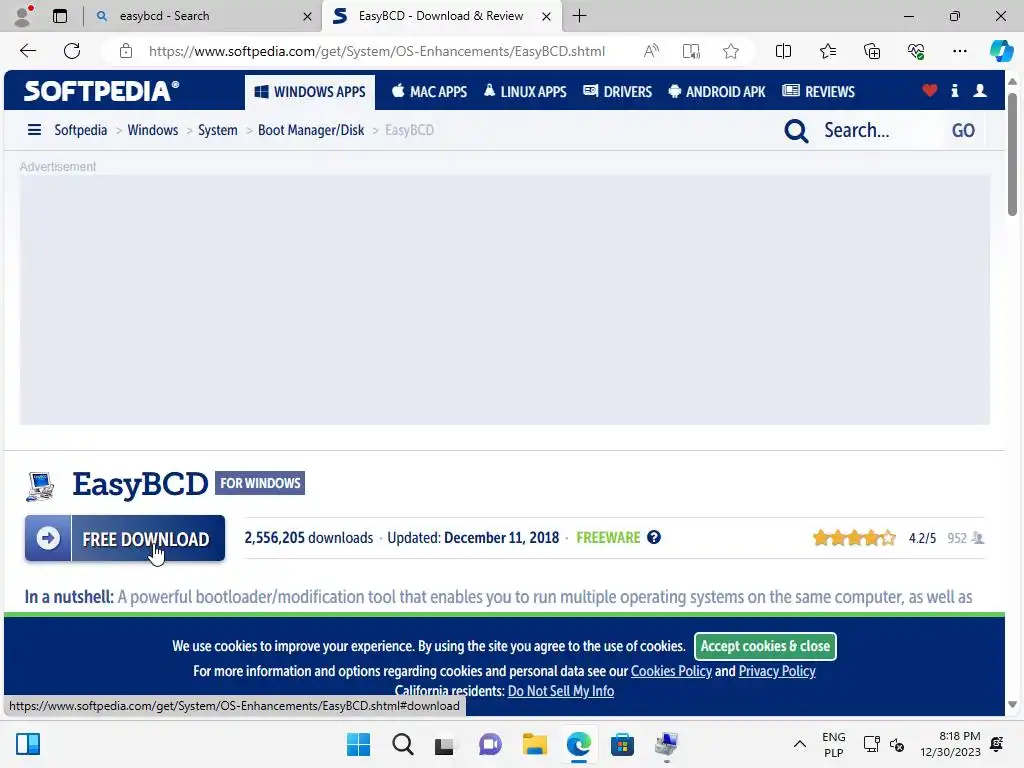Screen dimensions: 1024x768
Task: Click the 952 user votes count
Action: tap(957, 538)
